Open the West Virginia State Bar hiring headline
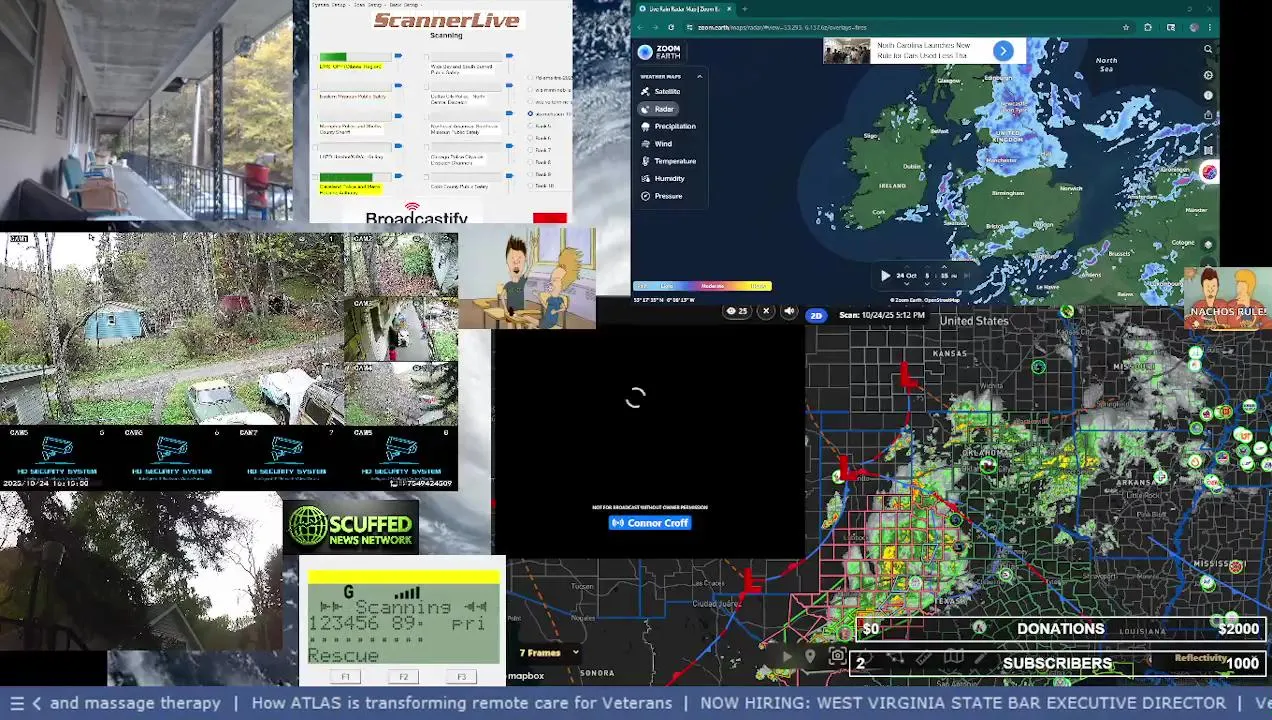The width and height of the screenshot is (1272, 720). 963,704
